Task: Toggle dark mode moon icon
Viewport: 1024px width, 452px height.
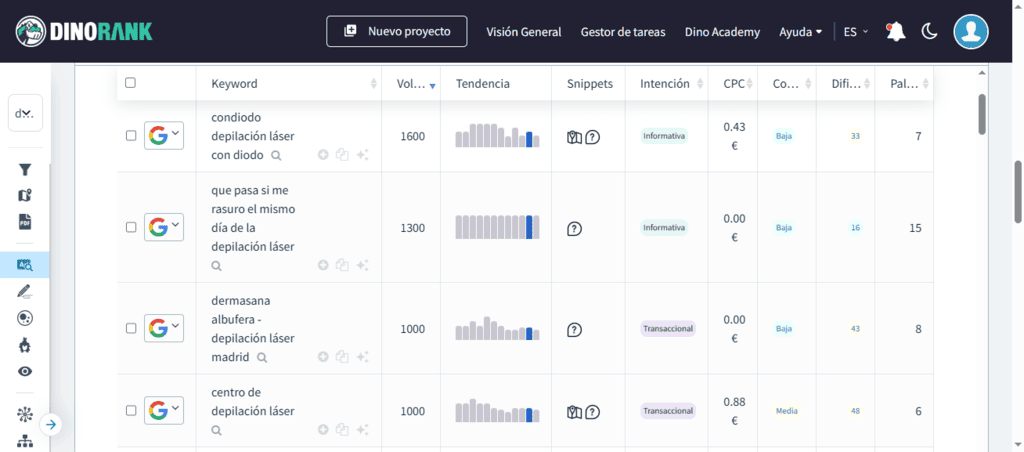Action: coord(929,31)
